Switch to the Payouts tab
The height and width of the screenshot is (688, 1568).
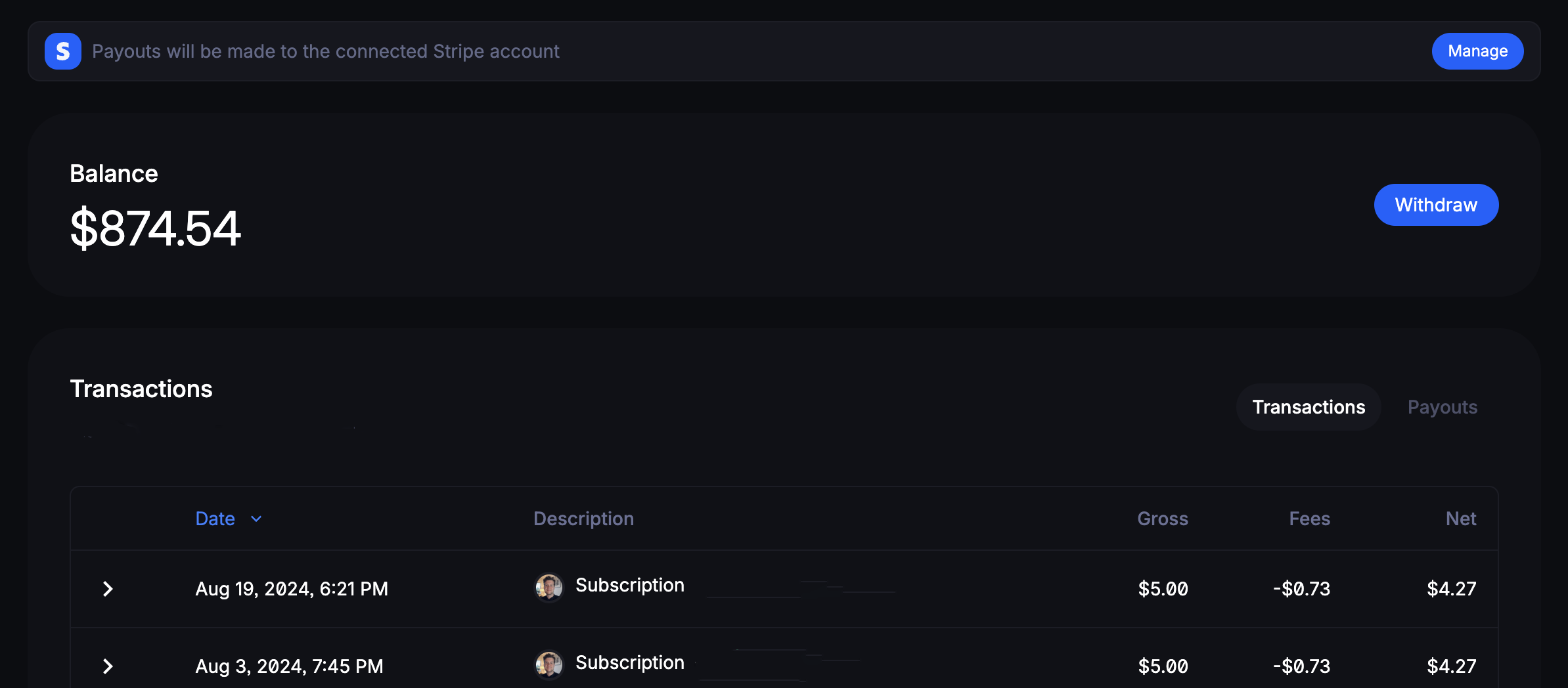click(x=1442, y=407)
